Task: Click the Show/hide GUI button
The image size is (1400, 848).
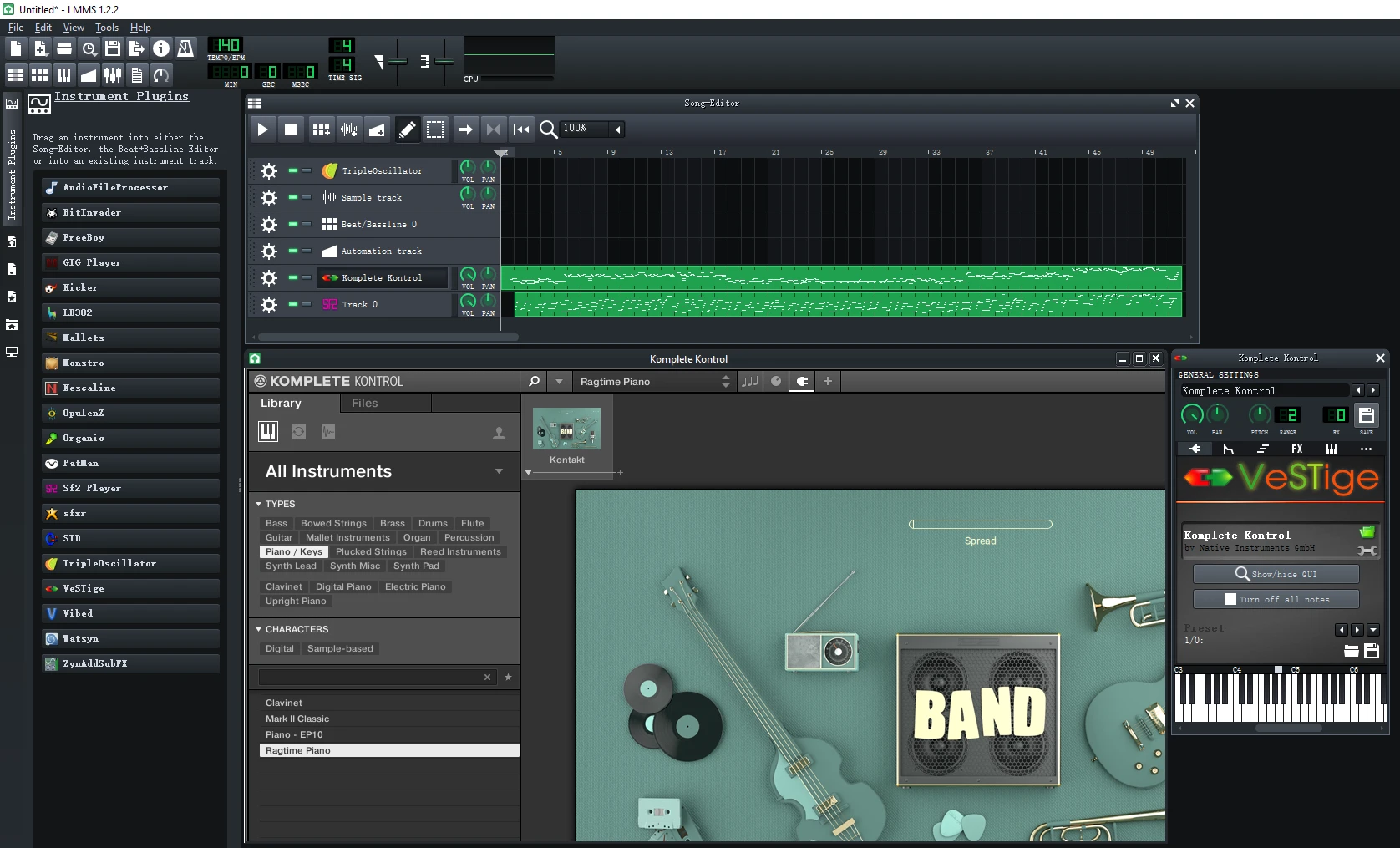Action: click(1276, 574)
